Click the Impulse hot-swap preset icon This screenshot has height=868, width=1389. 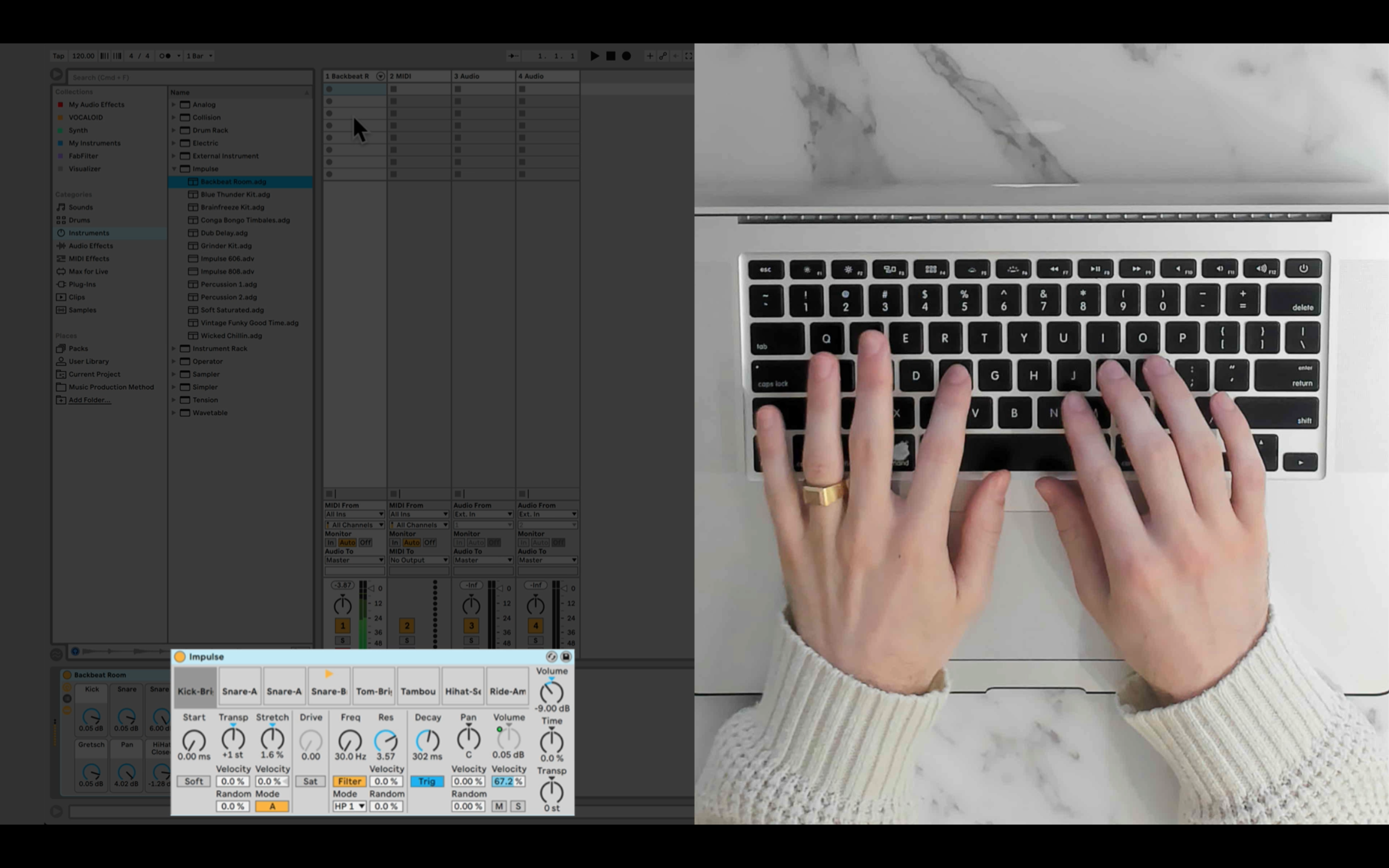click(551, 656)
